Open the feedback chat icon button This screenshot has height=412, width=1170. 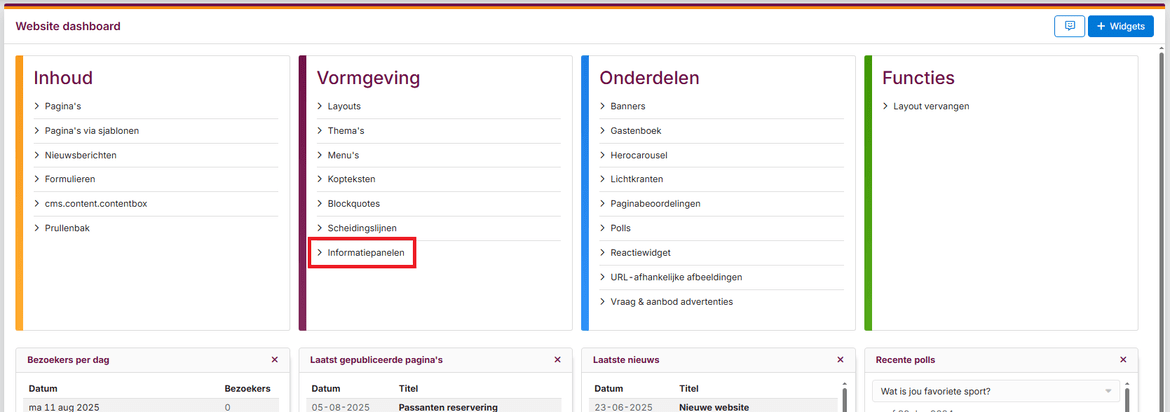(x=1069, y=26)
